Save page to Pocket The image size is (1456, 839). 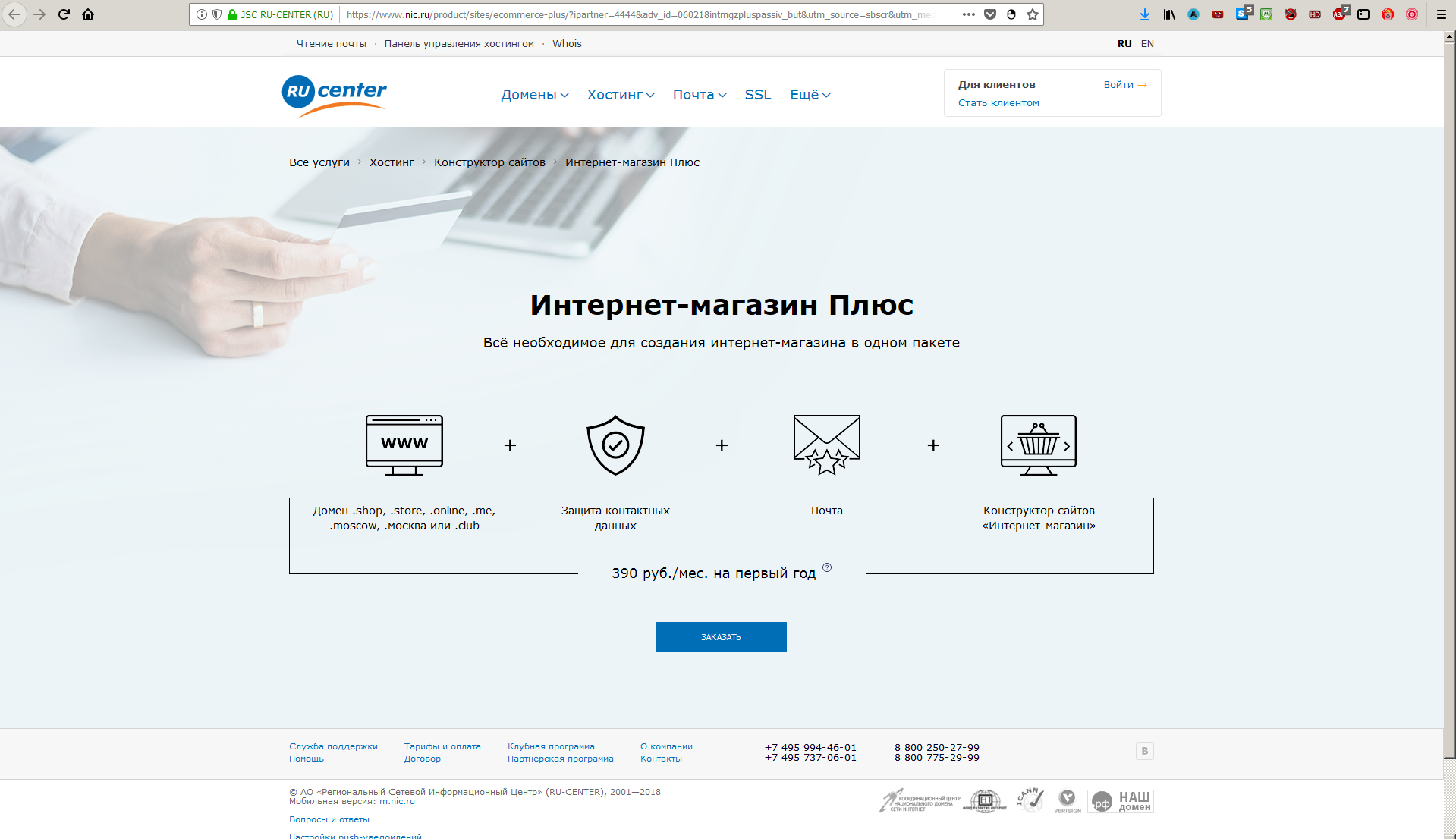coord(990,14)
